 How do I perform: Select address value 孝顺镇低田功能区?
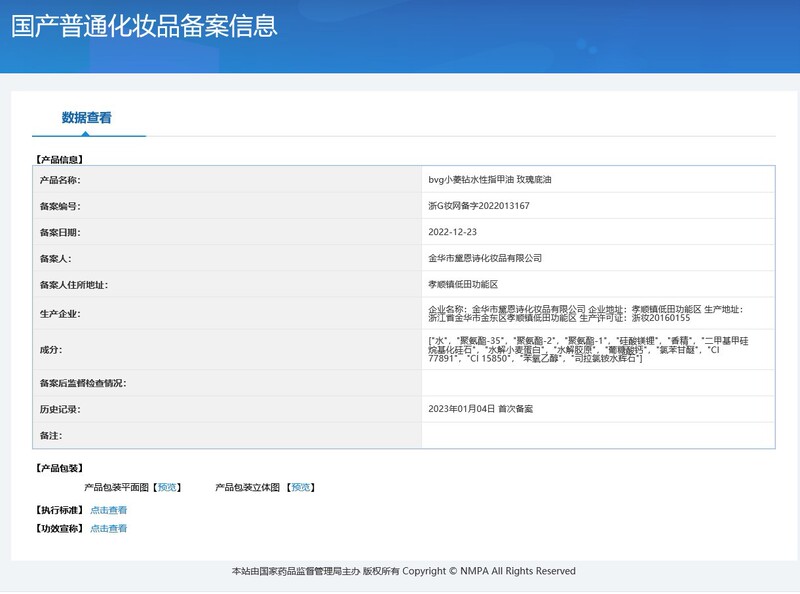[463, 284]
